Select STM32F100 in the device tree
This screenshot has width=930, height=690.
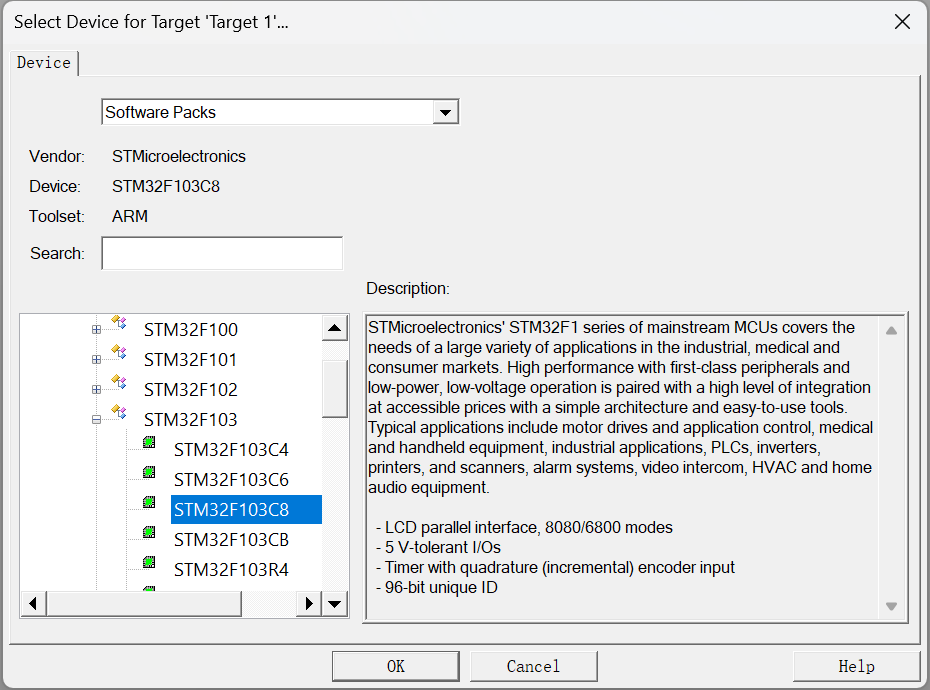pyautogui.click(x=190, y=330)
